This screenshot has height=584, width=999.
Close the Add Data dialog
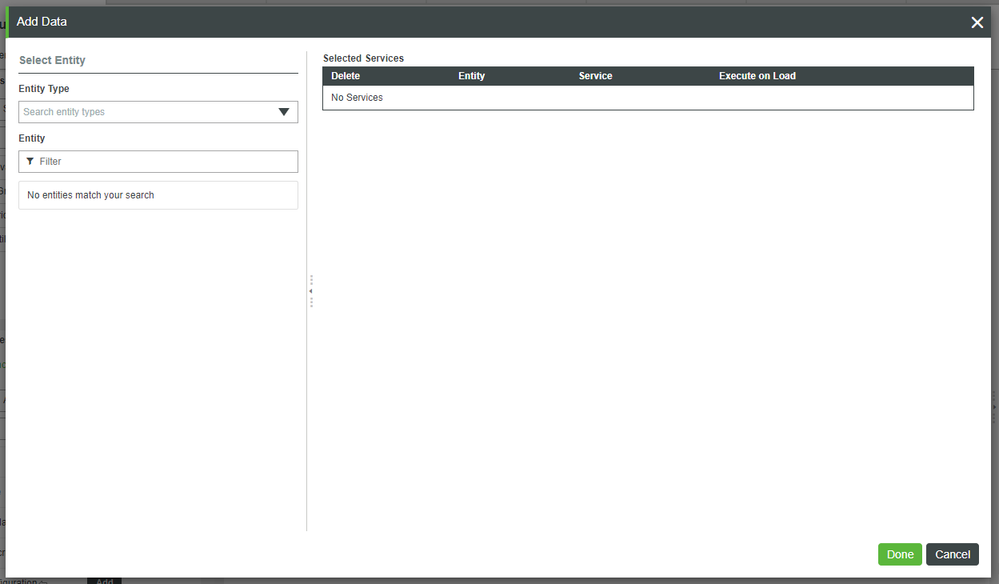click(x=977, y=22)
